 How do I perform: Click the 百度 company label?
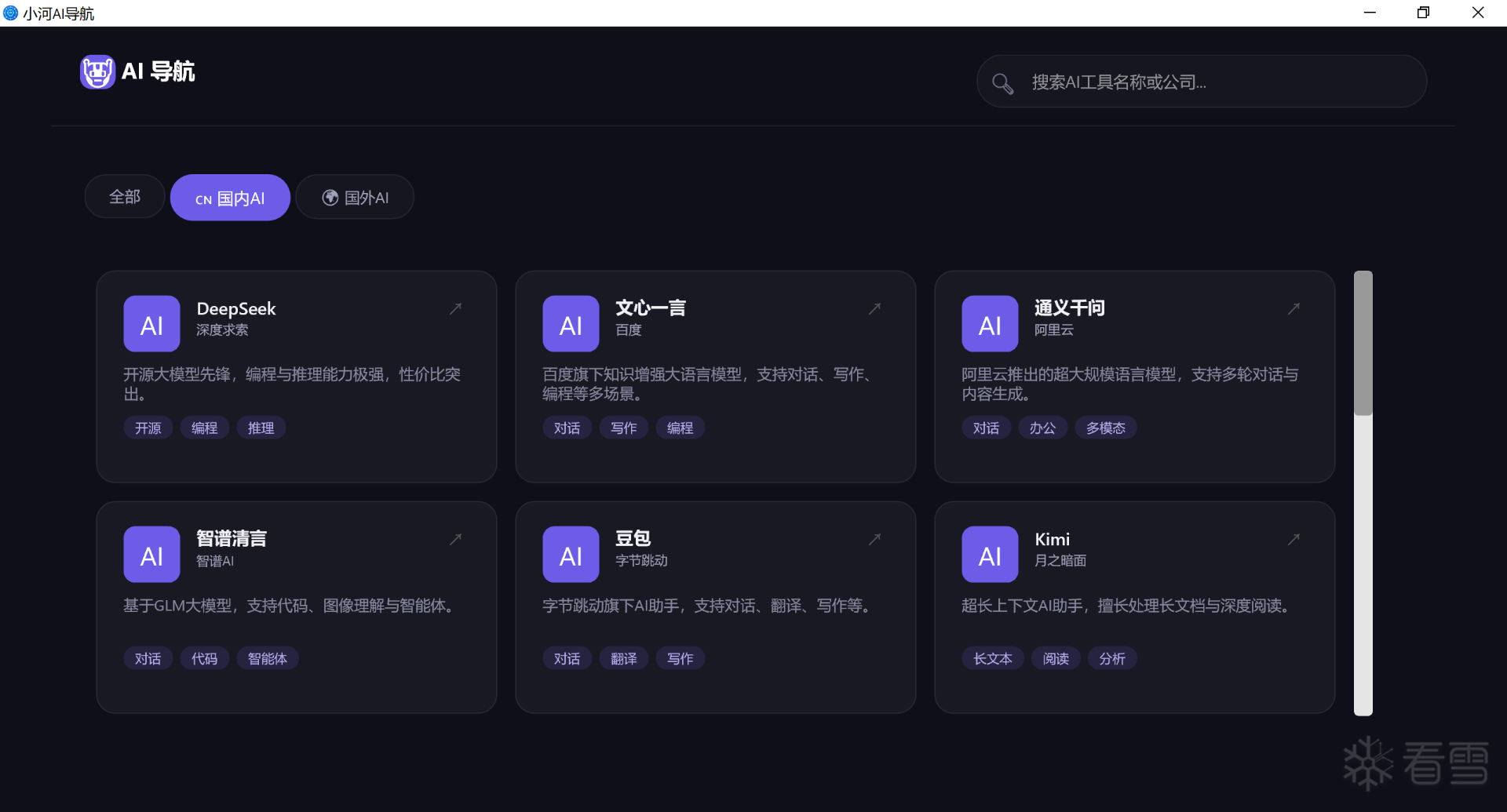[629, 330]
